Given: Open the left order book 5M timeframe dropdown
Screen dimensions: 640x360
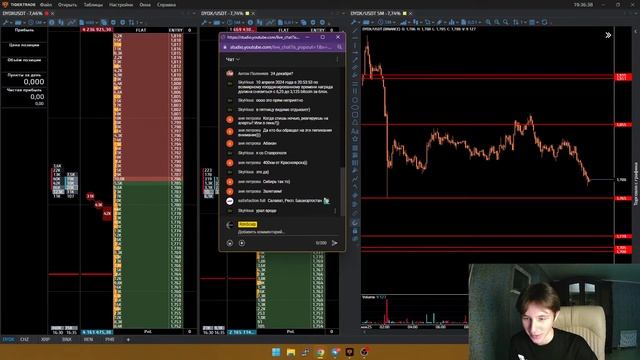Looking at the screenshot, I should (36, 22).
